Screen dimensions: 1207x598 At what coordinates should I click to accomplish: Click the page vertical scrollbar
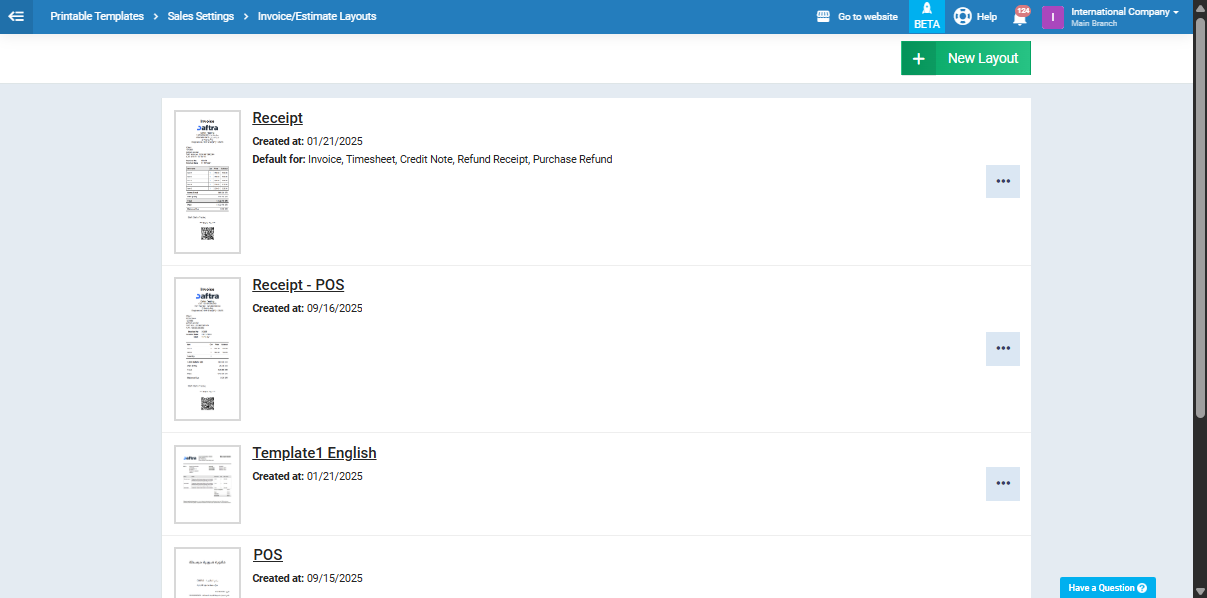1200,230
